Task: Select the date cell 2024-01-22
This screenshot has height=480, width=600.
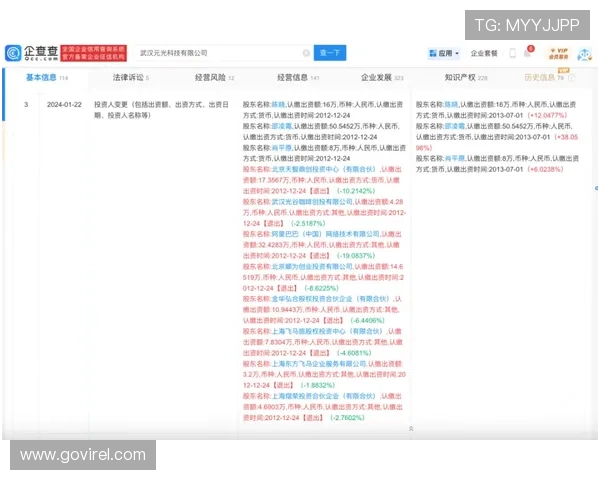Action: click(64, 104)
